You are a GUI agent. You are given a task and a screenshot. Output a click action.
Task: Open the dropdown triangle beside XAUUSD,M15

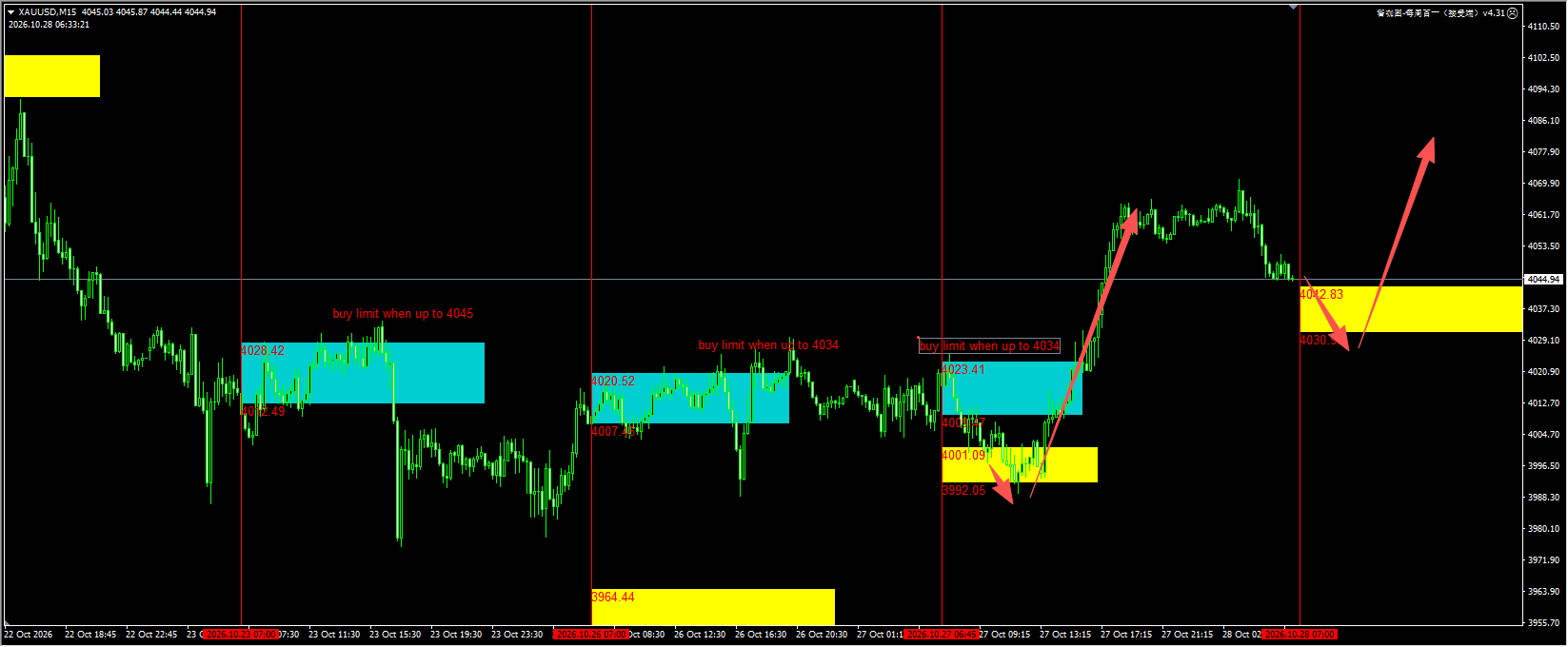pos(11,12)
